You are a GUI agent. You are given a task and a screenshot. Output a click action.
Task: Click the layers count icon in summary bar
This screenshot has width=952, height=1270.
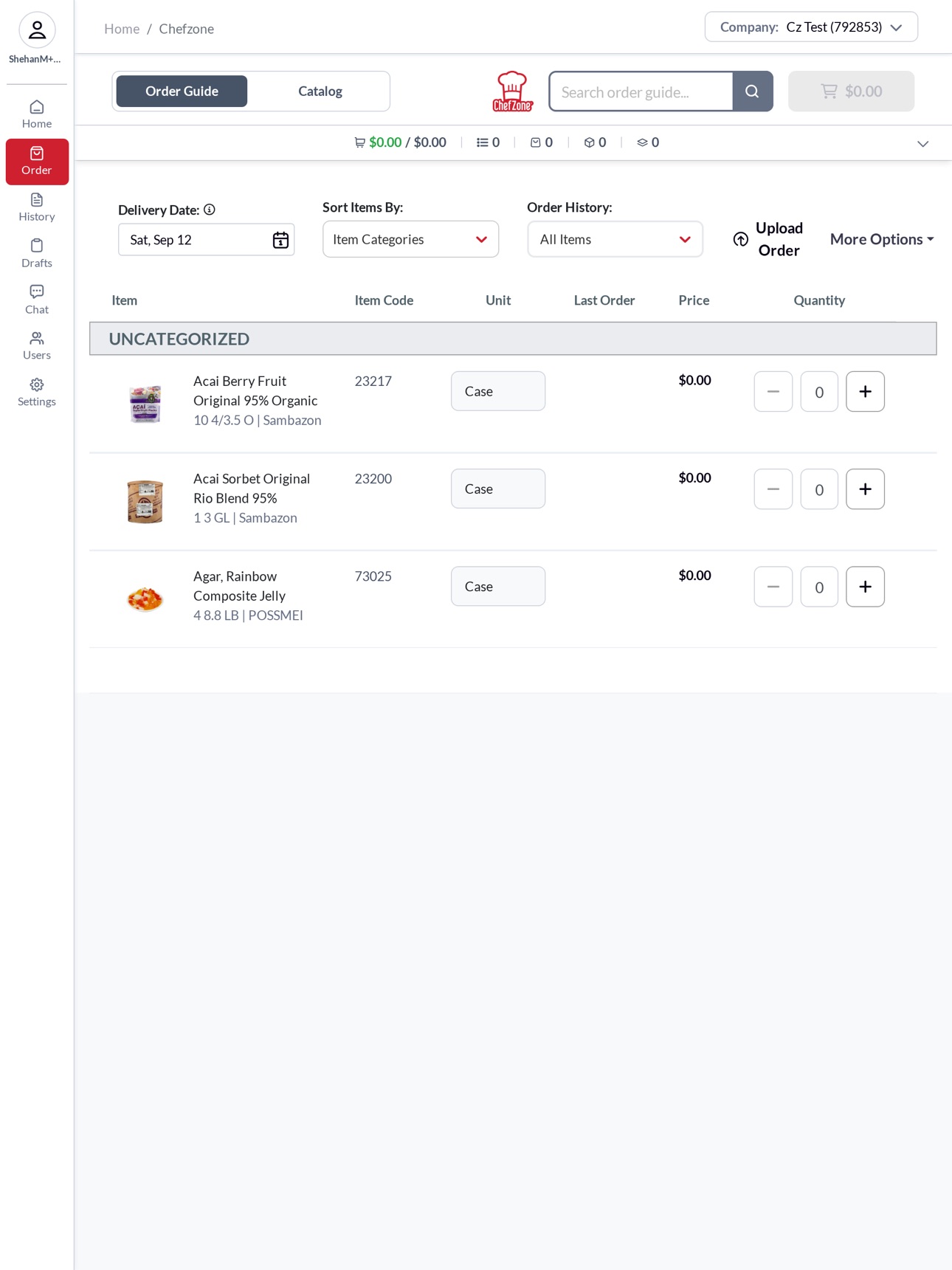642,142
